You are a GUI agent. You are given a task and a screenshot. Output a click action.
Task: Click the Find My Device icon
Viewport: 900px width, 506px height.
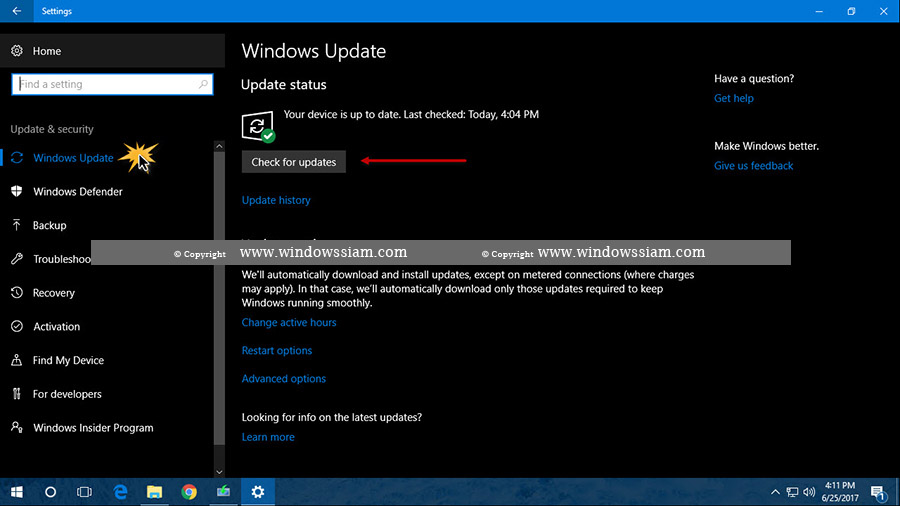17,360
